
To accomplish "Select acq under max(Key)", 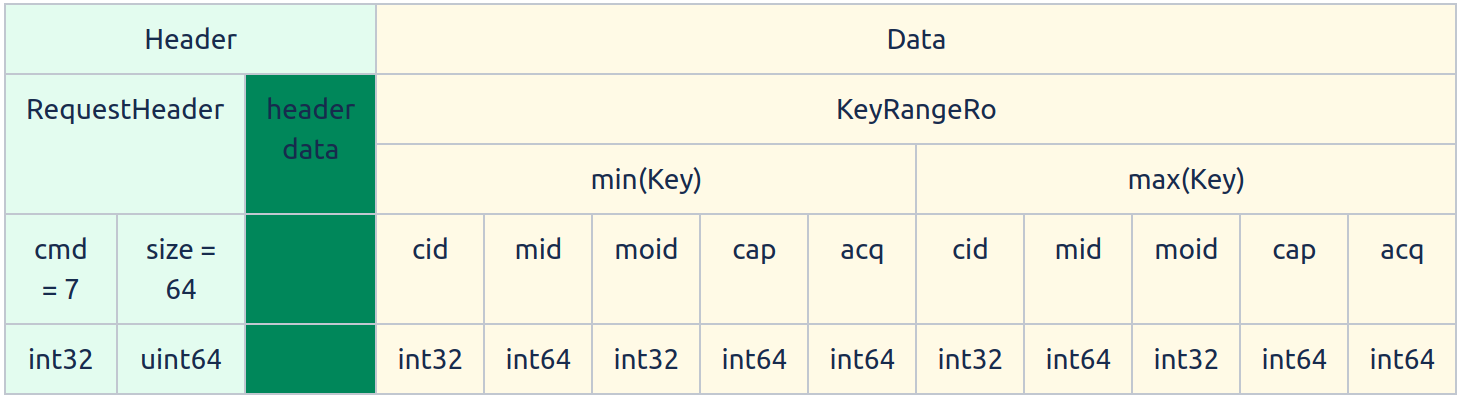I will [x=1402, y=269].
